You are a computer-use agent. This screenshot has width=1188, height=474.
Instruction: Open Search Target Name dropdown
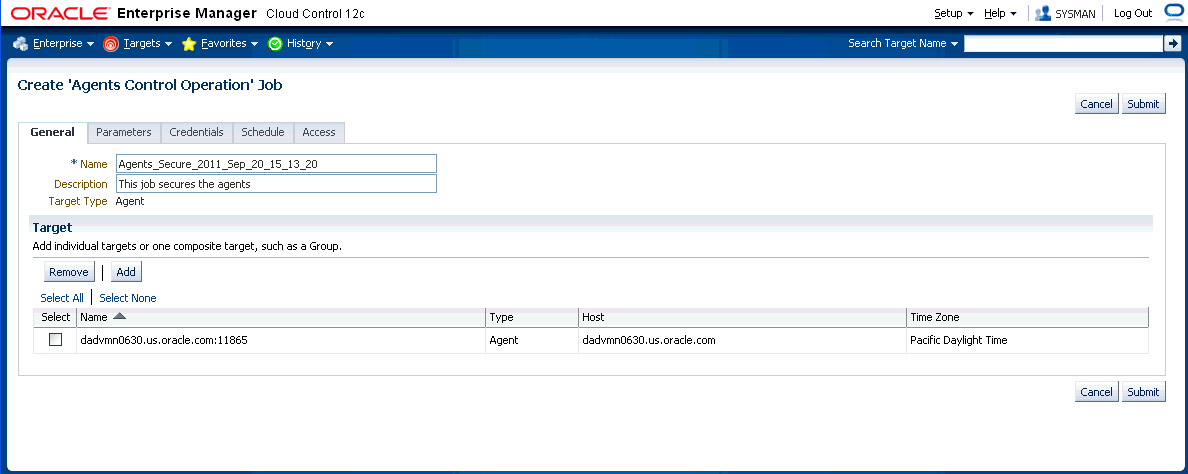tap(903, 44)
